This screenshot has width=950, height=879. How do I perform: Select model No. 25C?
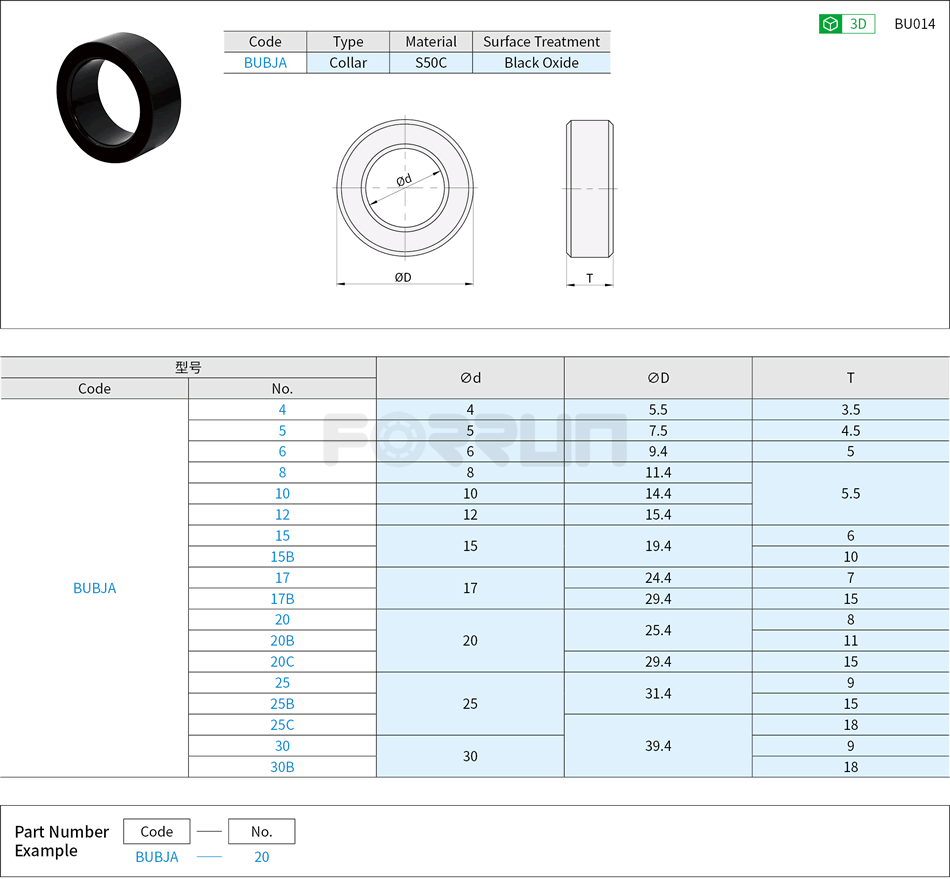coord(282,725)
